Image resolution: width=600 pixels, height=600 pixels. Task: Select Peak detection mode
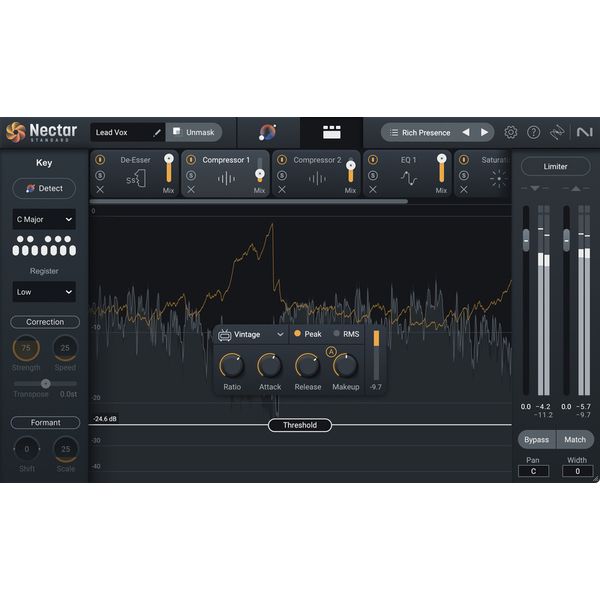coord(308,334)
